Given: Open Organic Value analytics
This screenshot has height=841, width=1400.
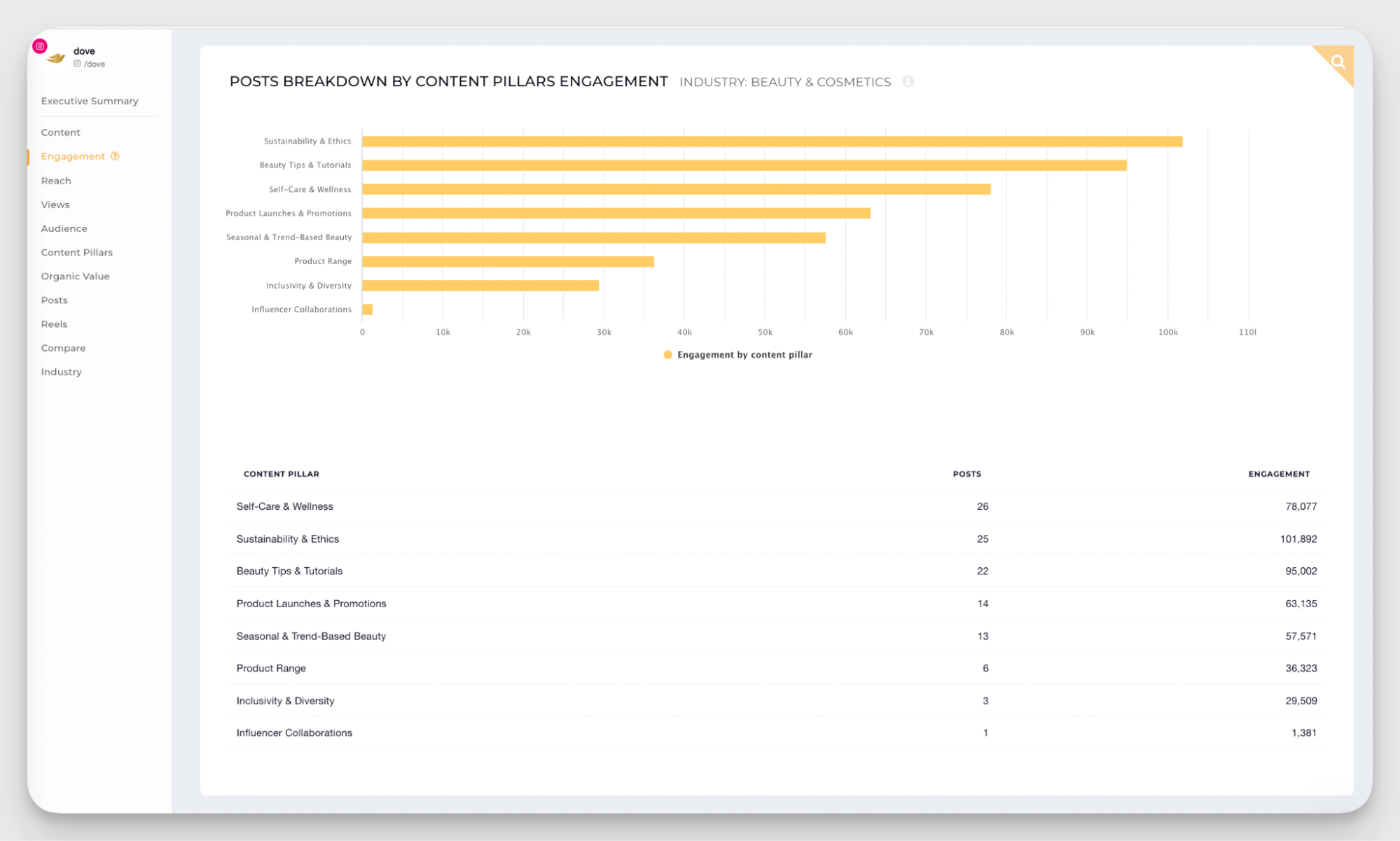Looking at the screenshot, I should coord(75,276).
